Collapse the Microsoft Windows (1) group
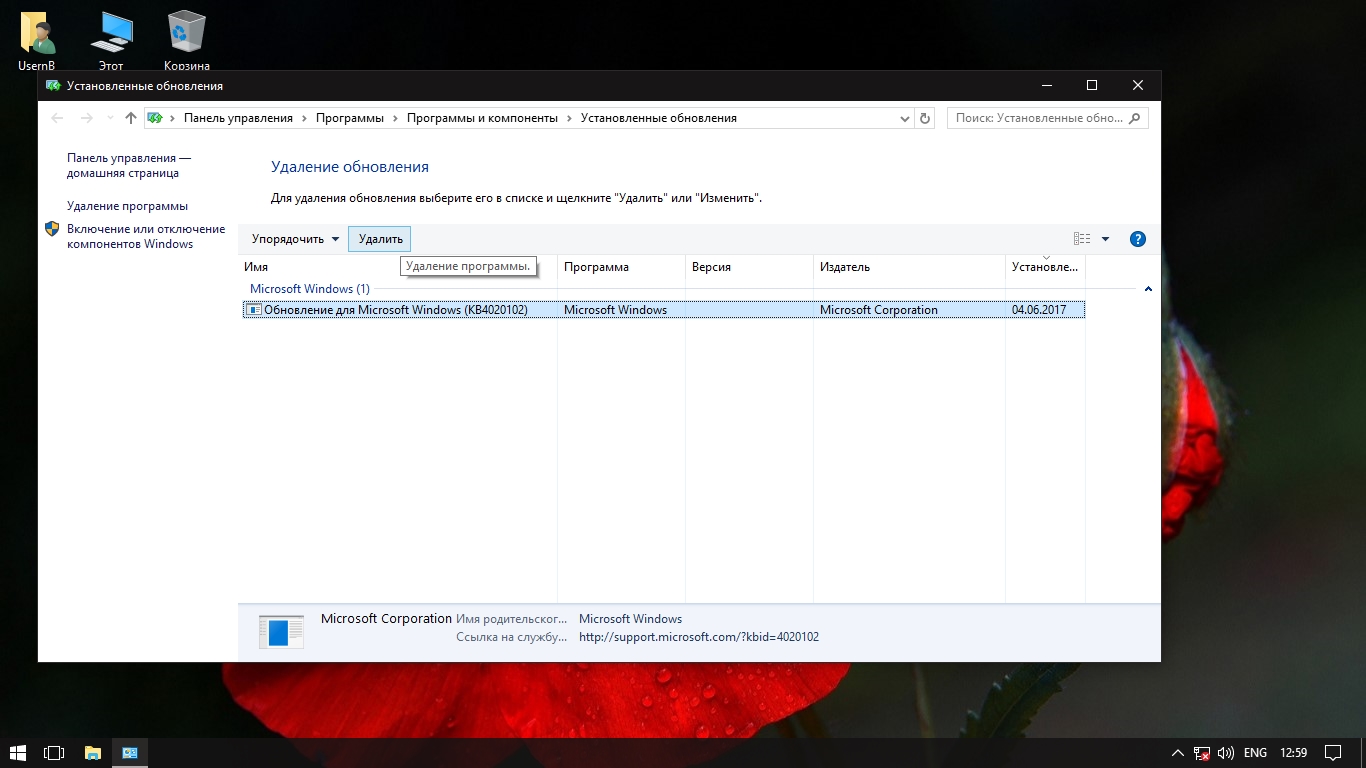Image resolution: width=1366 pixels, height=768 pixels. (x=309, y=289)
